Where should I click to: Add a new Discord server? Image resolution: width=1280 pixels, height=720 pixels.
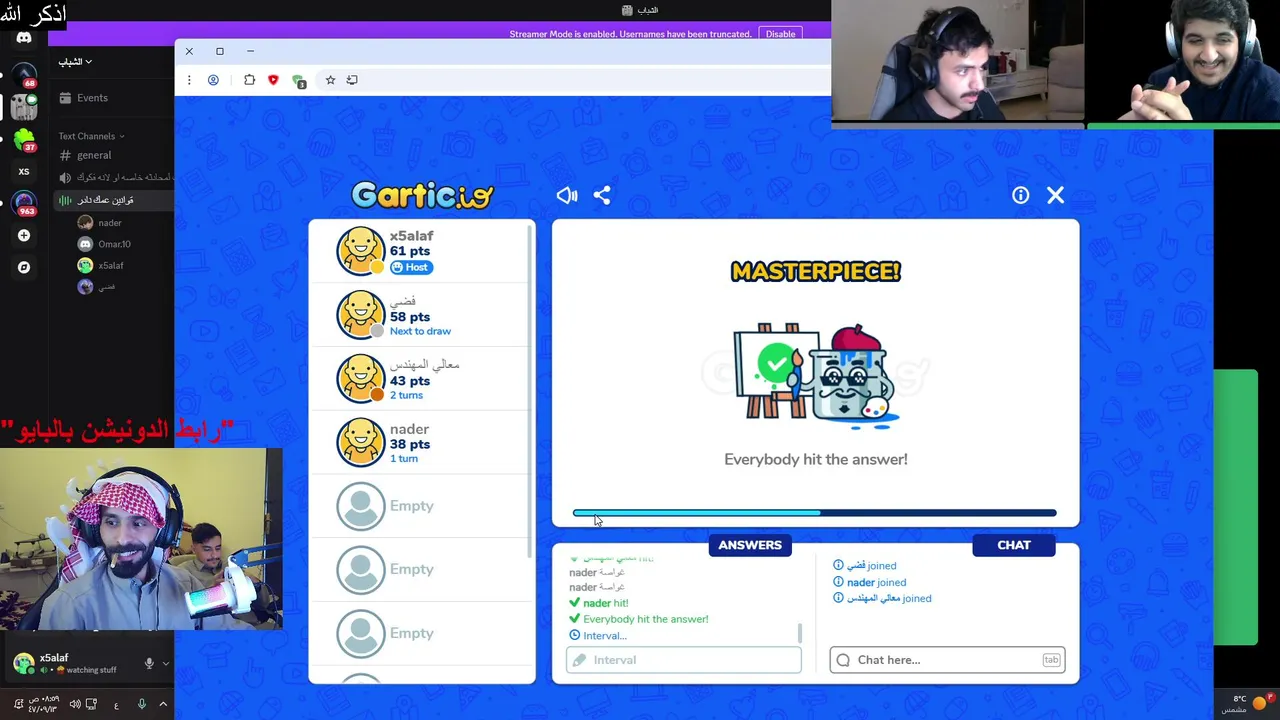pyautogui.click(x=24, y=236)
